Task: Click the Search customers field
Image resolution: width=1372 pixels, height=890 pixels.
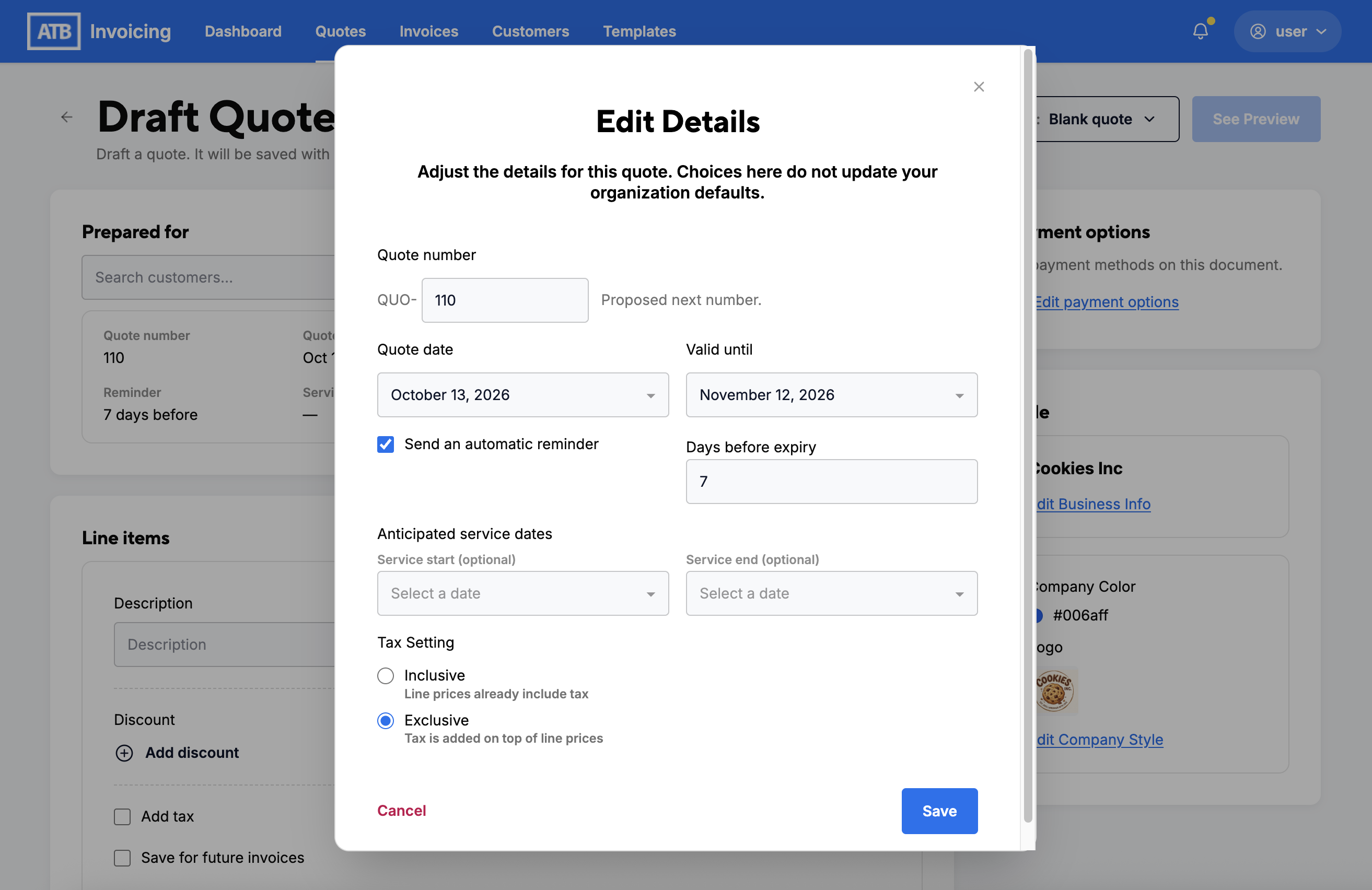Action: 208,277
